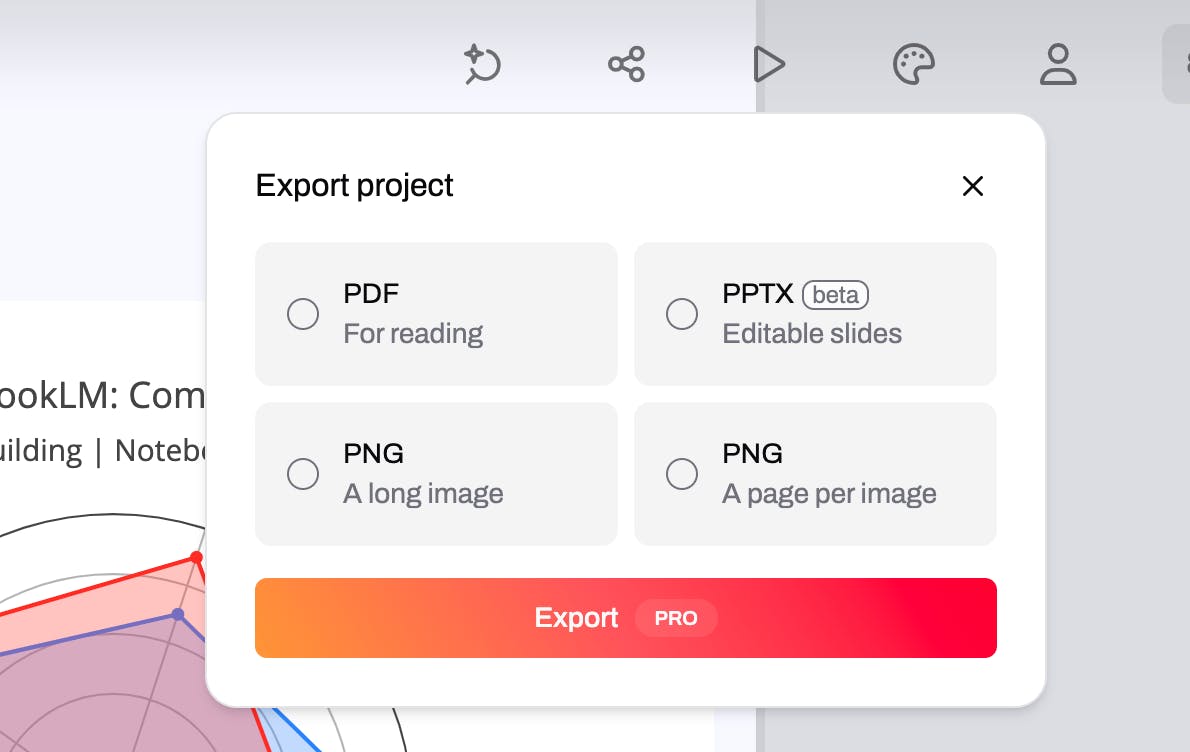Choose the PPTX Editable slides radio option
This screenshot has width=1190, height=752.
pos(682,314)
